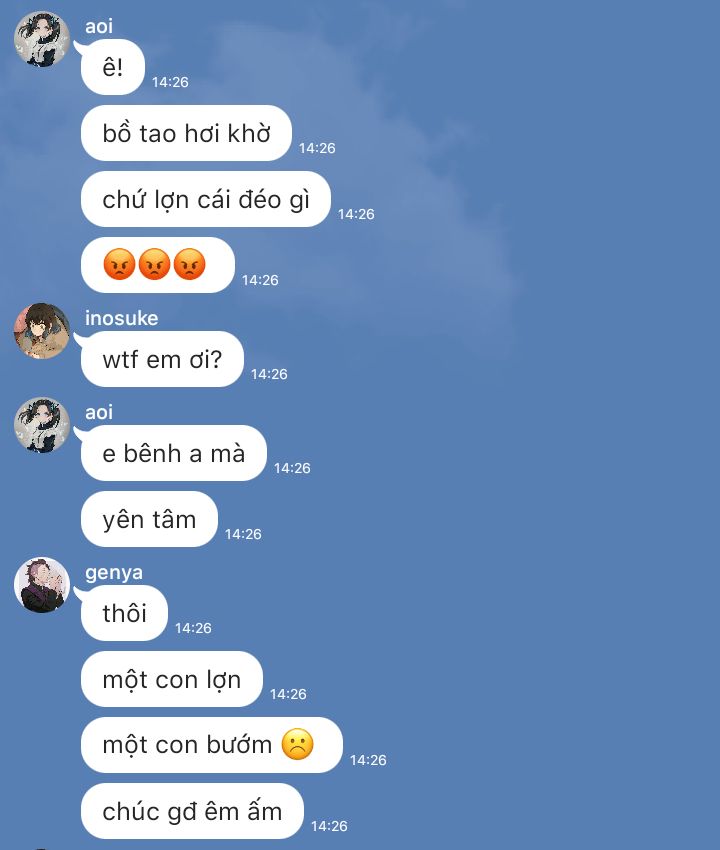Tap the 'chứ lợn cái đéo gì' message
Viewport: 720px width, 850px height.
206,199
